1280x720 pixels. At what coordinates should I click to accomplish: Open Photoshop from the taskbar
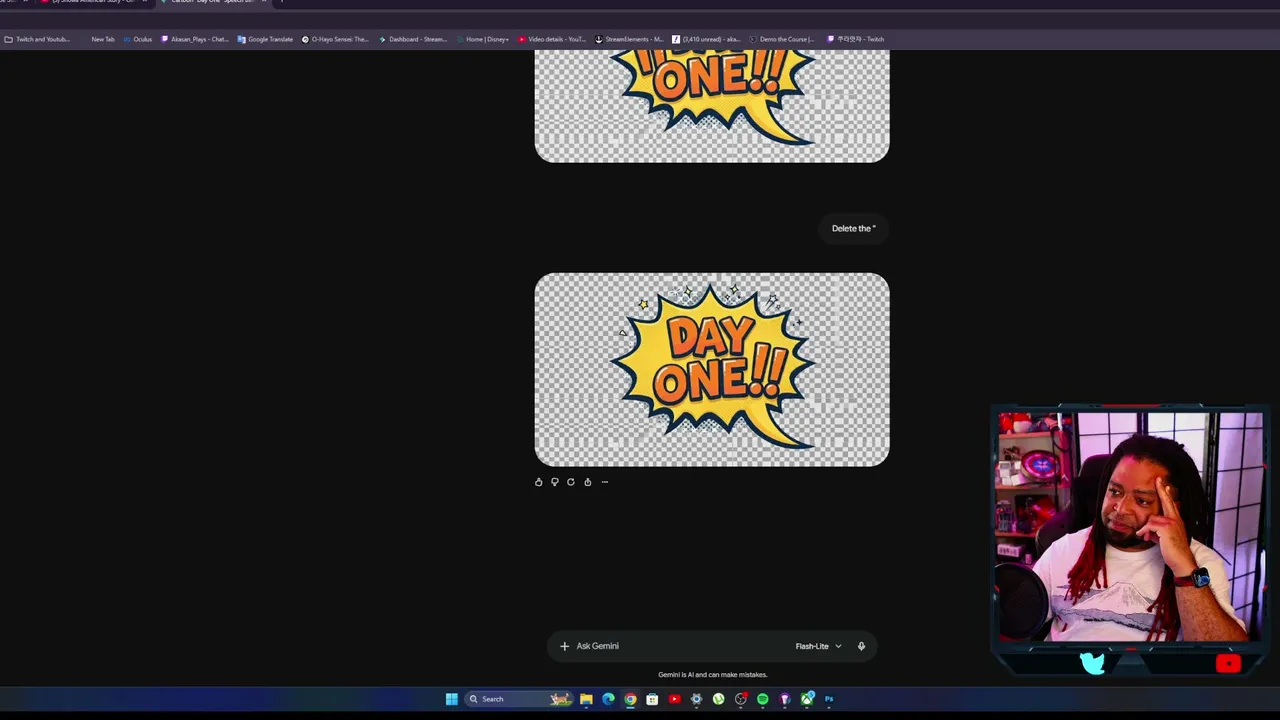tap(829, 699)
